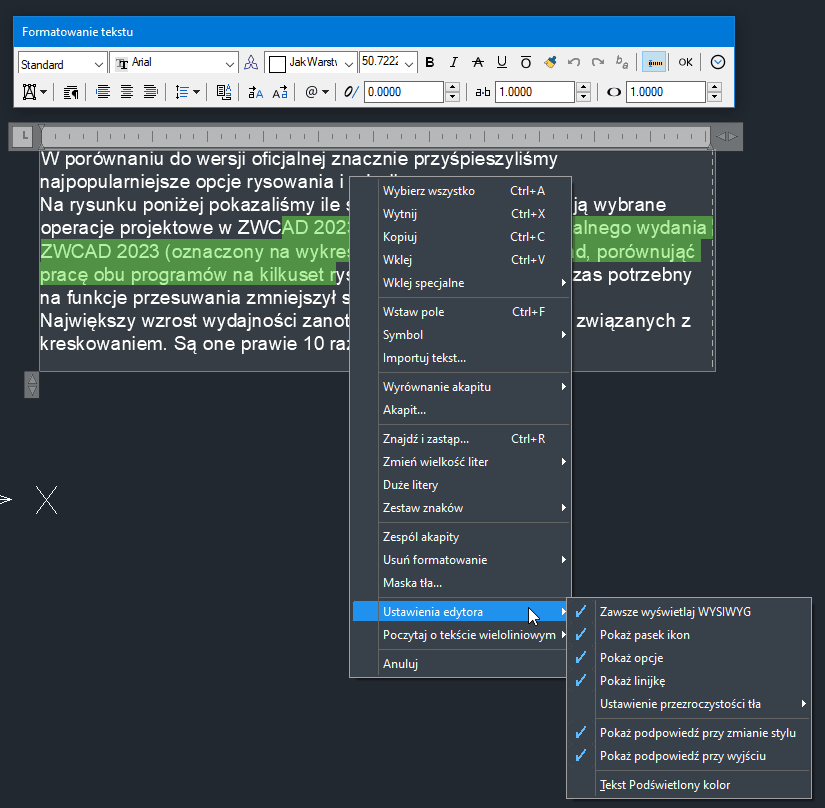
Task: Toggle Underline formatting
Action: [x=502, y=63]
